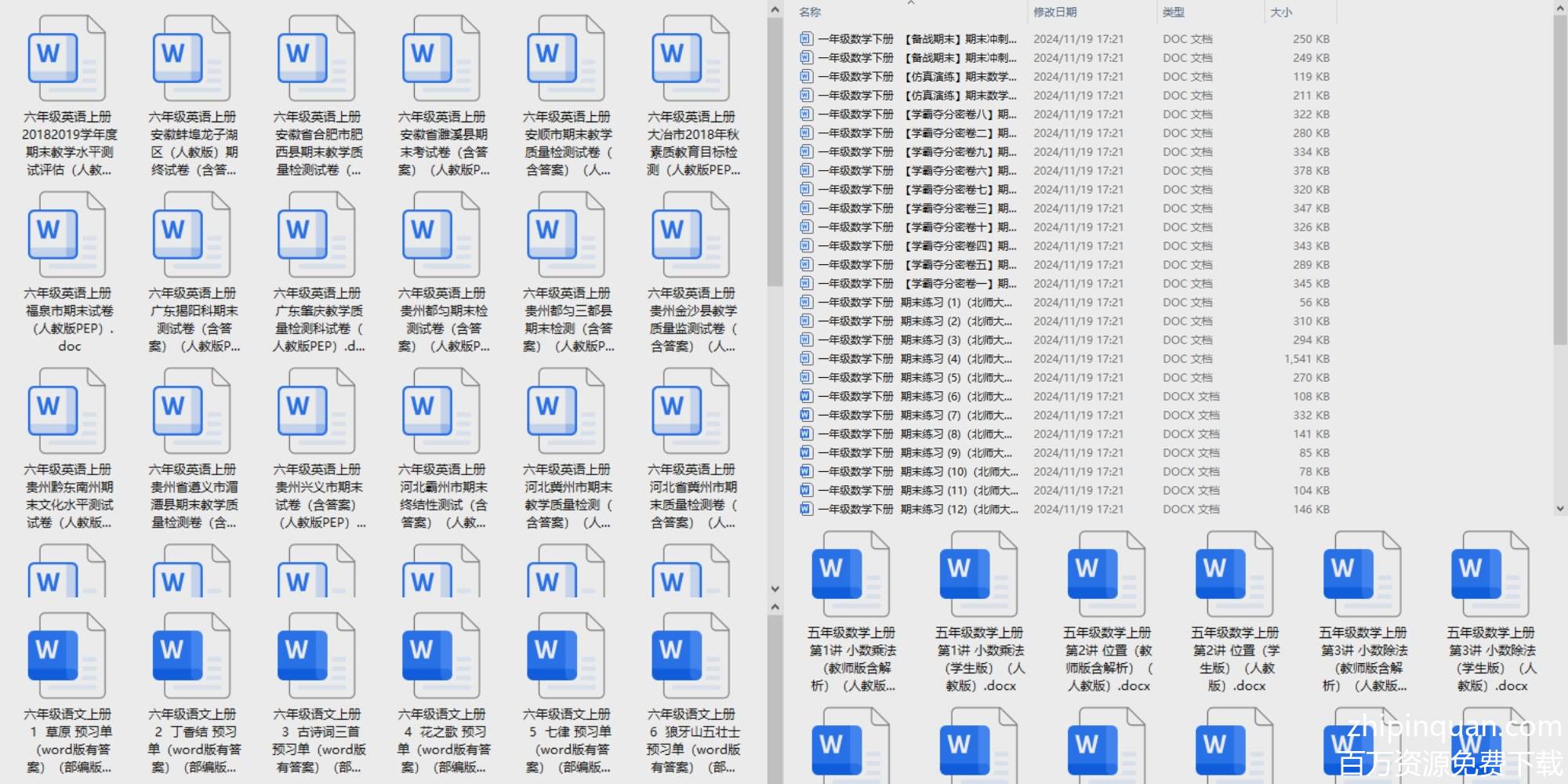Click the 贵州都匀三都县期末检测 file icon
The image size is (1568, 784).
click(x=565, y=235)
